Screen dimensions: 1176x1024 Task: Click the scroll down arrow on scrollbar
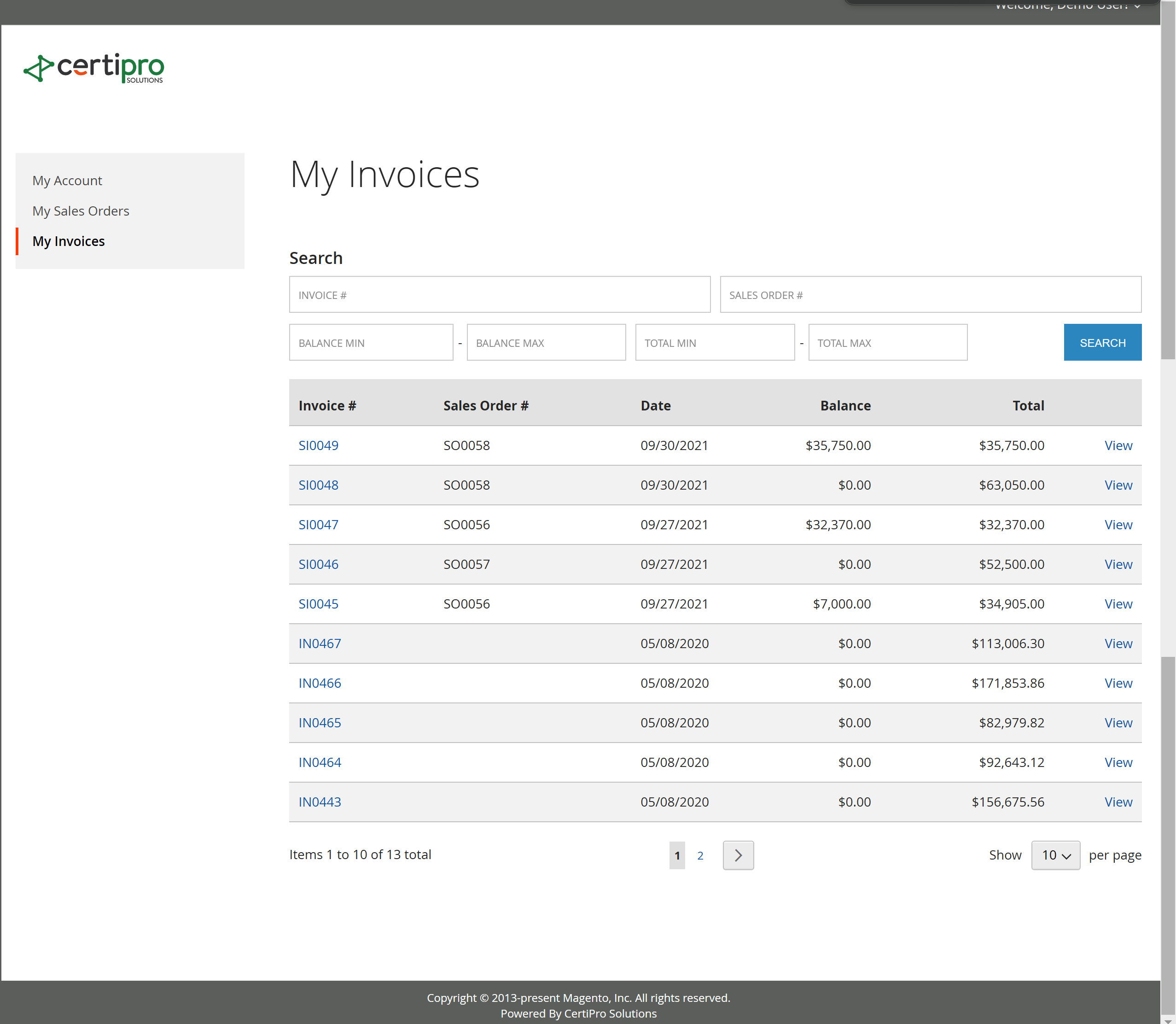(x=1167, y=1019)
